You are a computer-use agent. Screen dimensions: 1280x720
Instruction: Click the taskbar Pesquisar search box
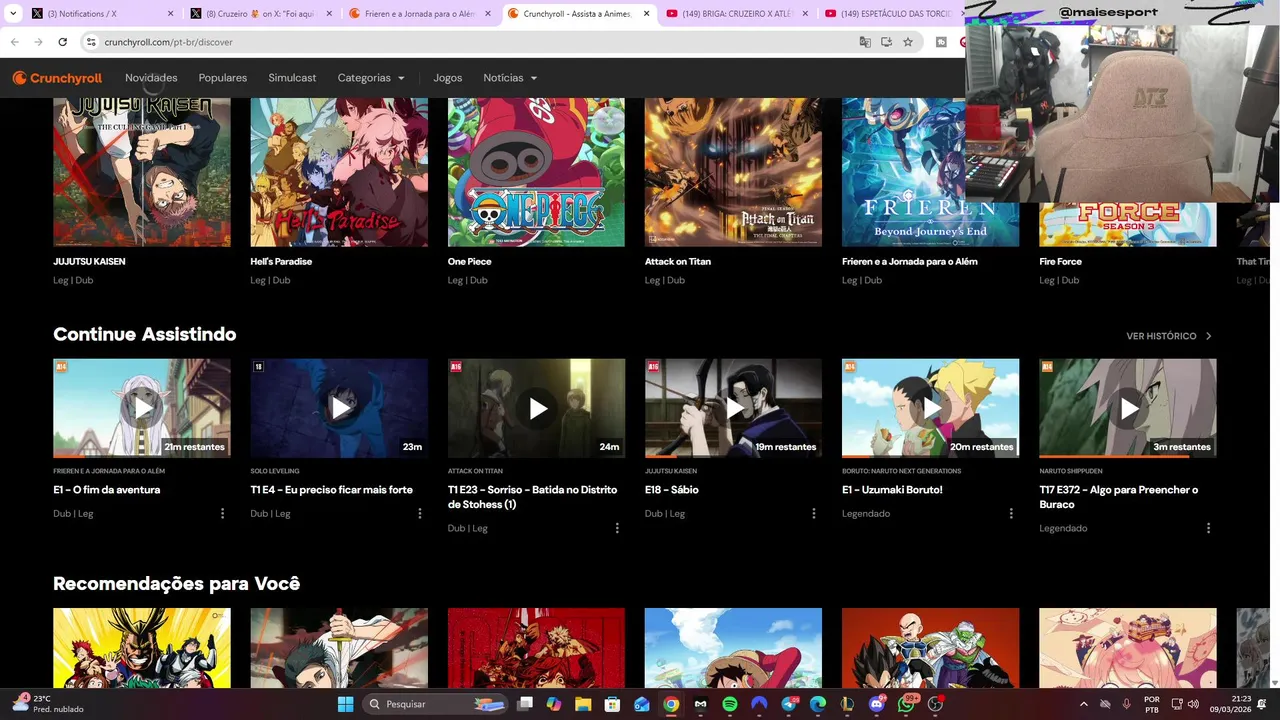pyautogui.click(x=435, y=704)
